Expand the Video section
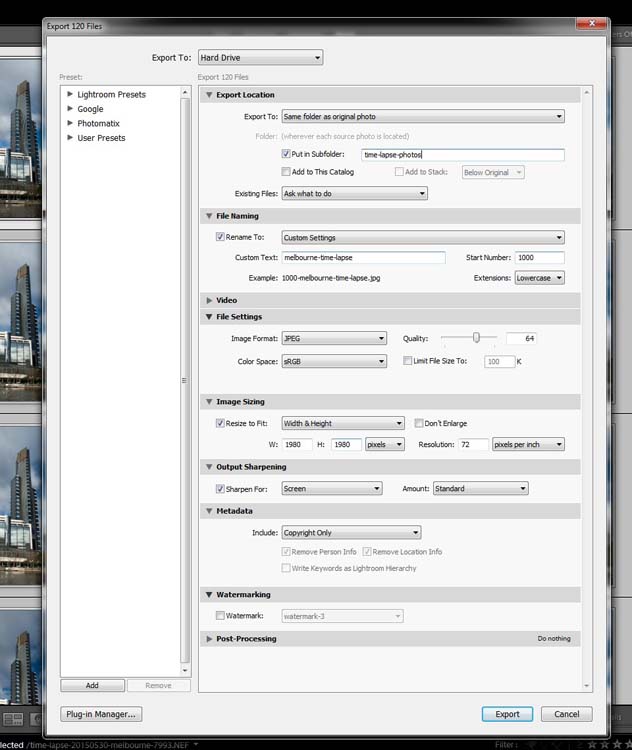The width and height of the screenshot is (632, 750). 209,300
